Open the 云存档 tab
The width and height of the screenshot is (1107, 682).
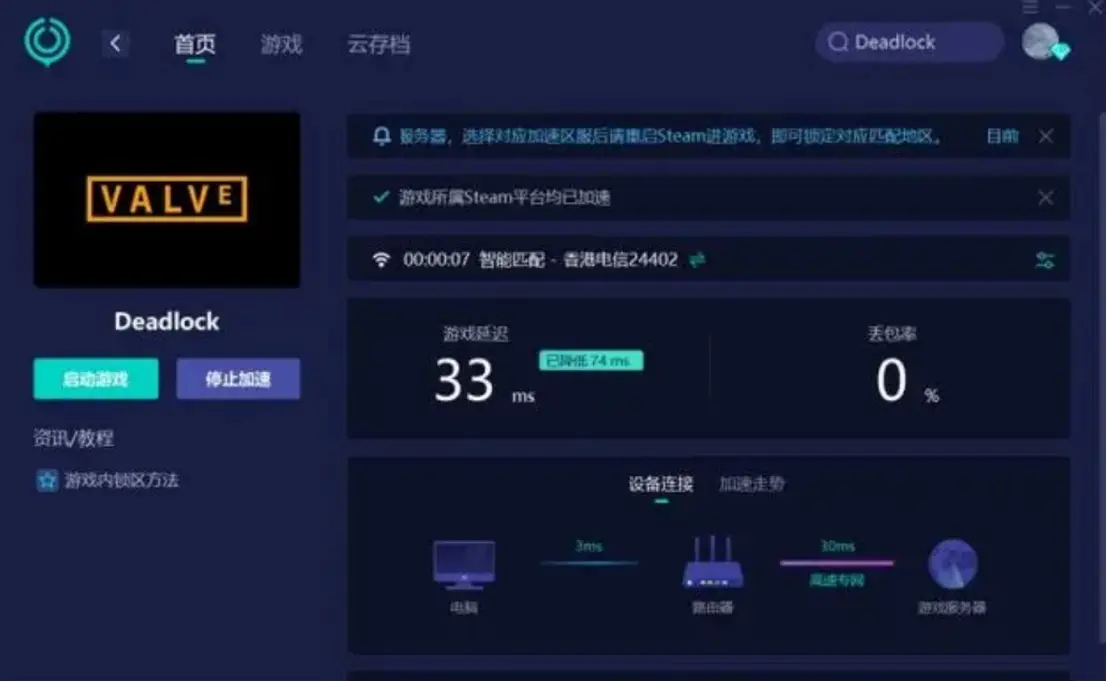click(x=378, y=44)
